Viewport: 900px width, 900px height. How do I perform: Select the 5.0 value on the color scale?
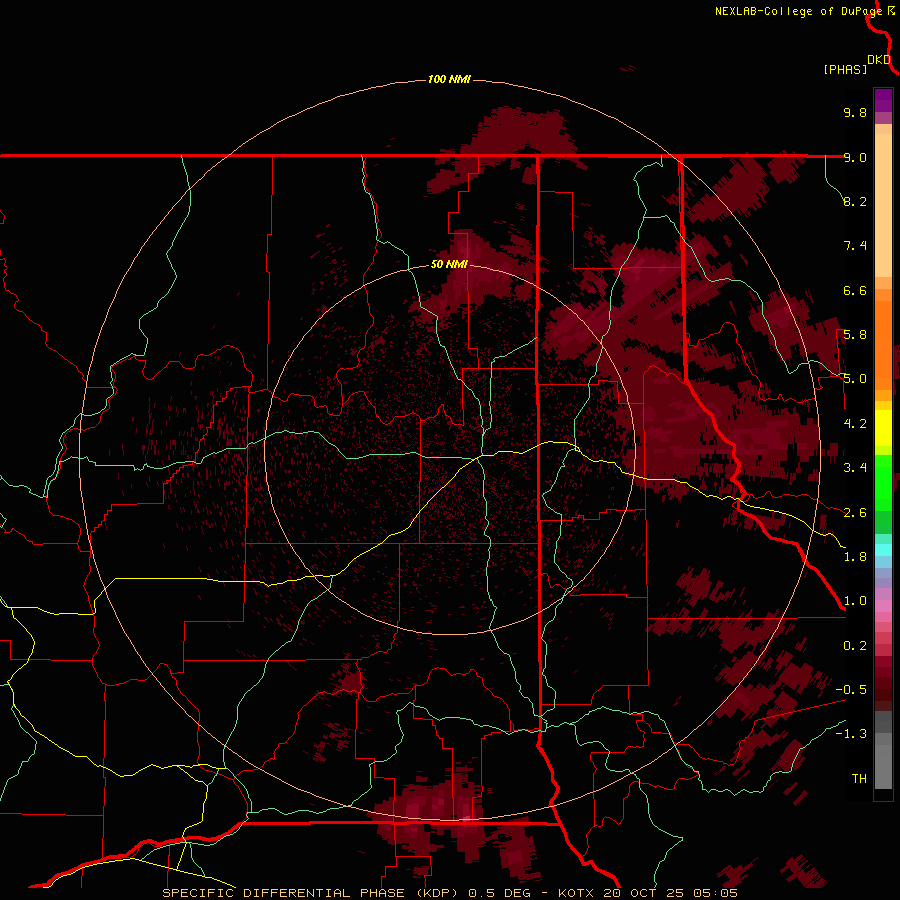point(855,379)
